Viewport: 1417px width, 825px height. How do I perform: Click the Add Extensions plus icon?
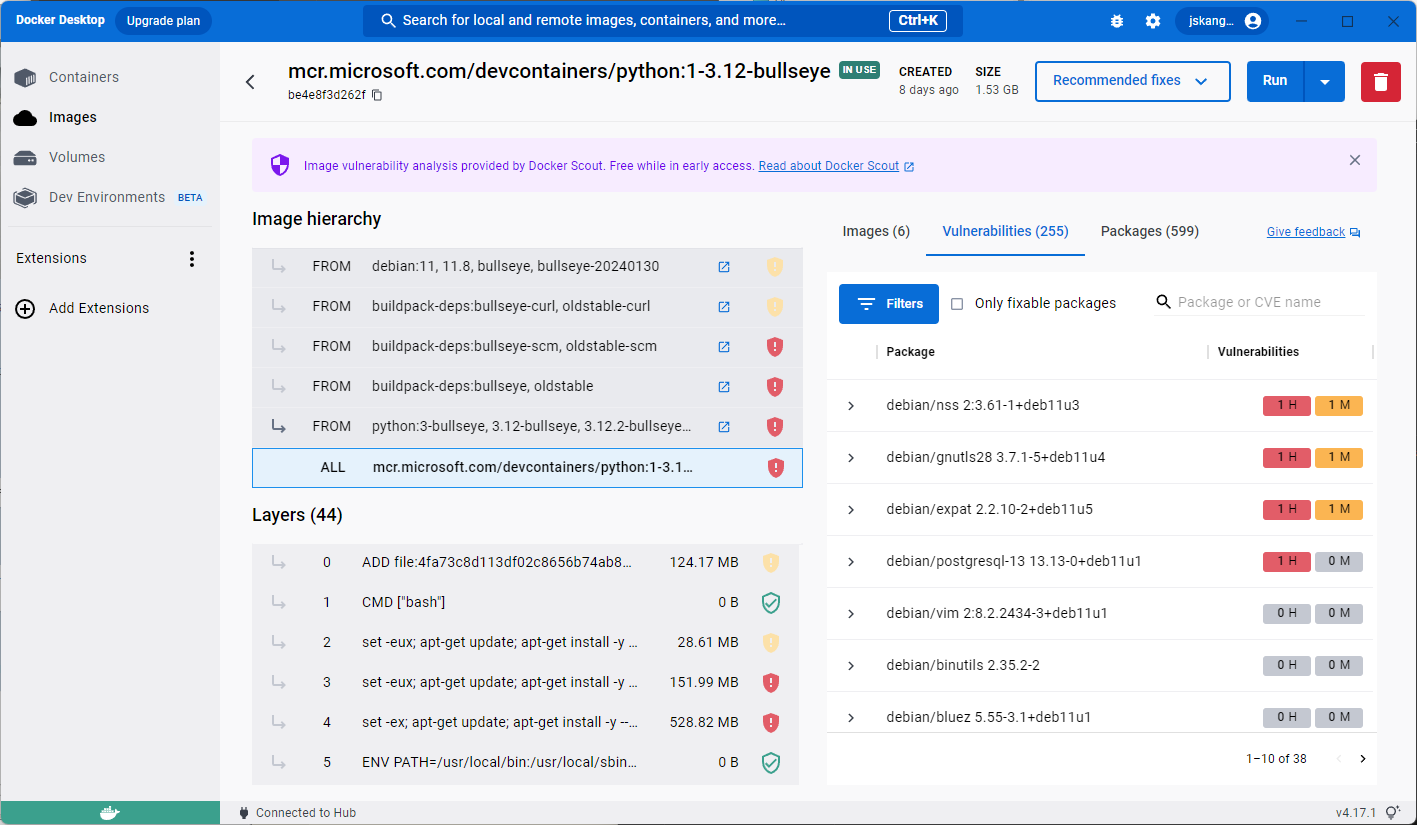[x=26, y=308]
